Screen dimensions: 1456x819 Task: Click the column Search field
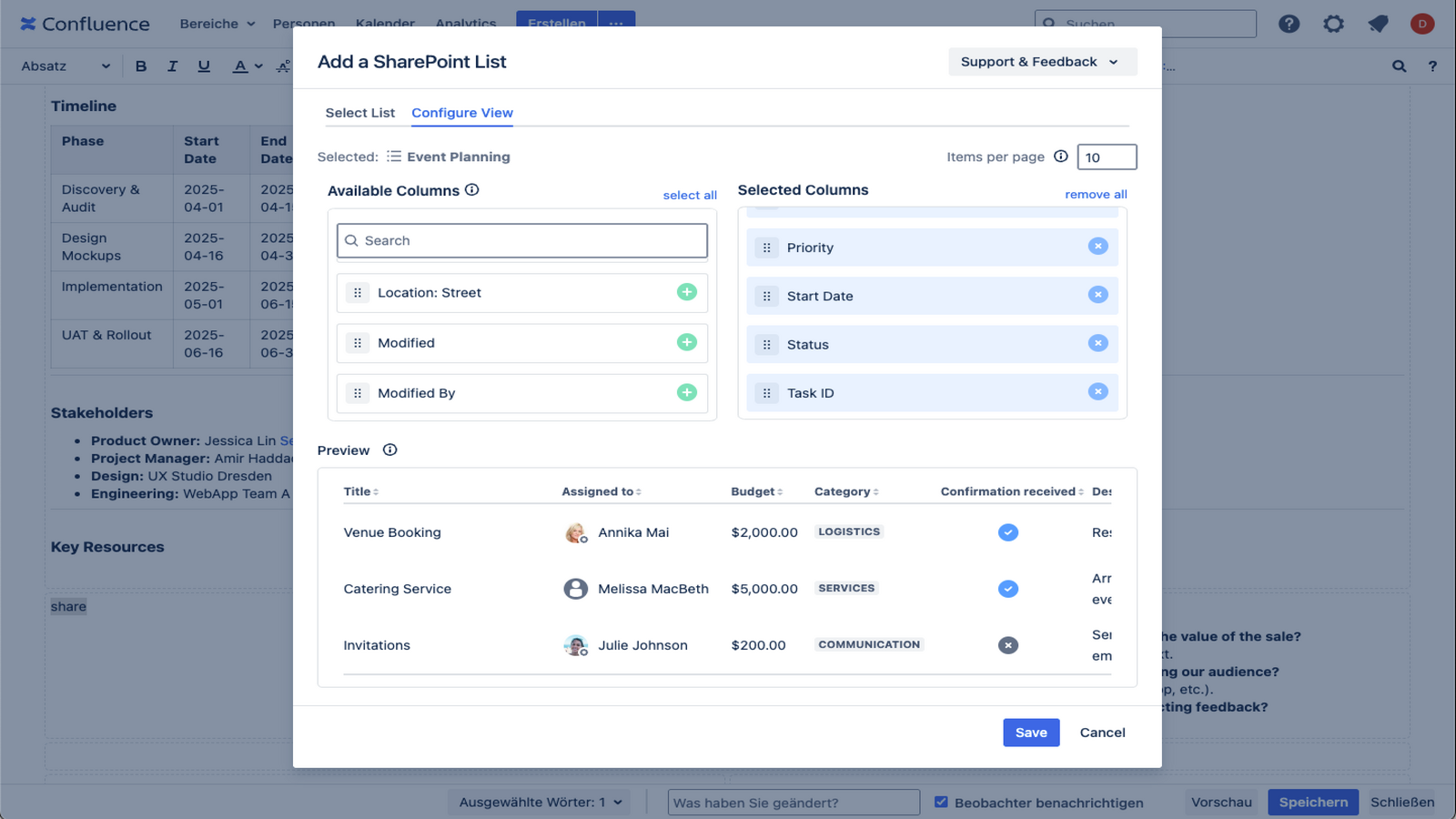coord(522,241)
